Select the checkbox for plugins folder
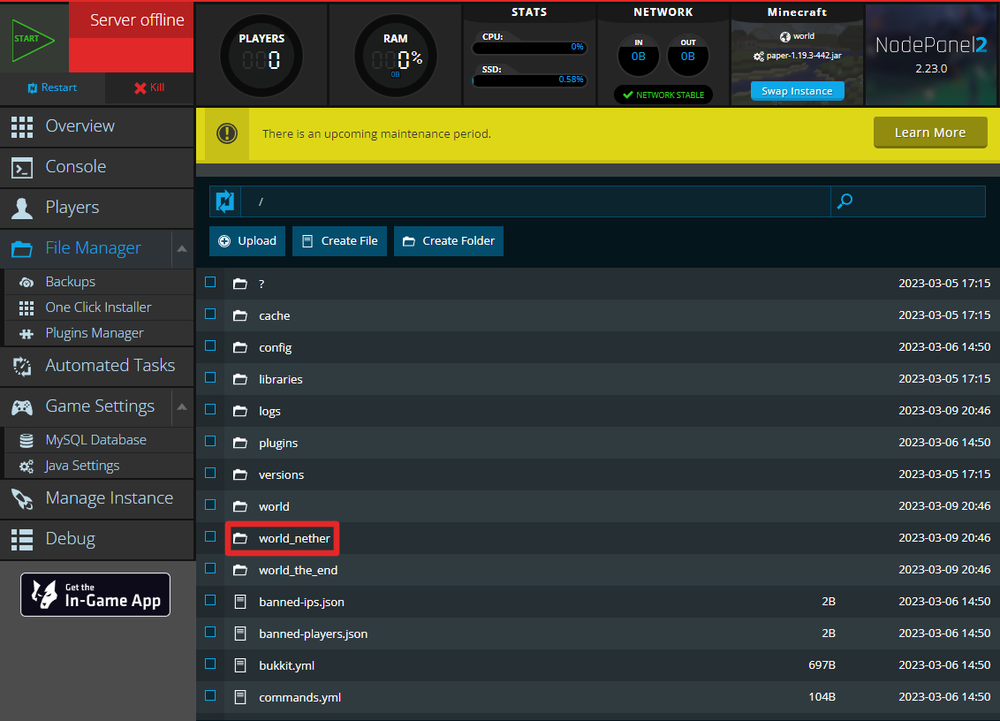This screenshot has width=1000, height=721. click(x=210, y=441)
